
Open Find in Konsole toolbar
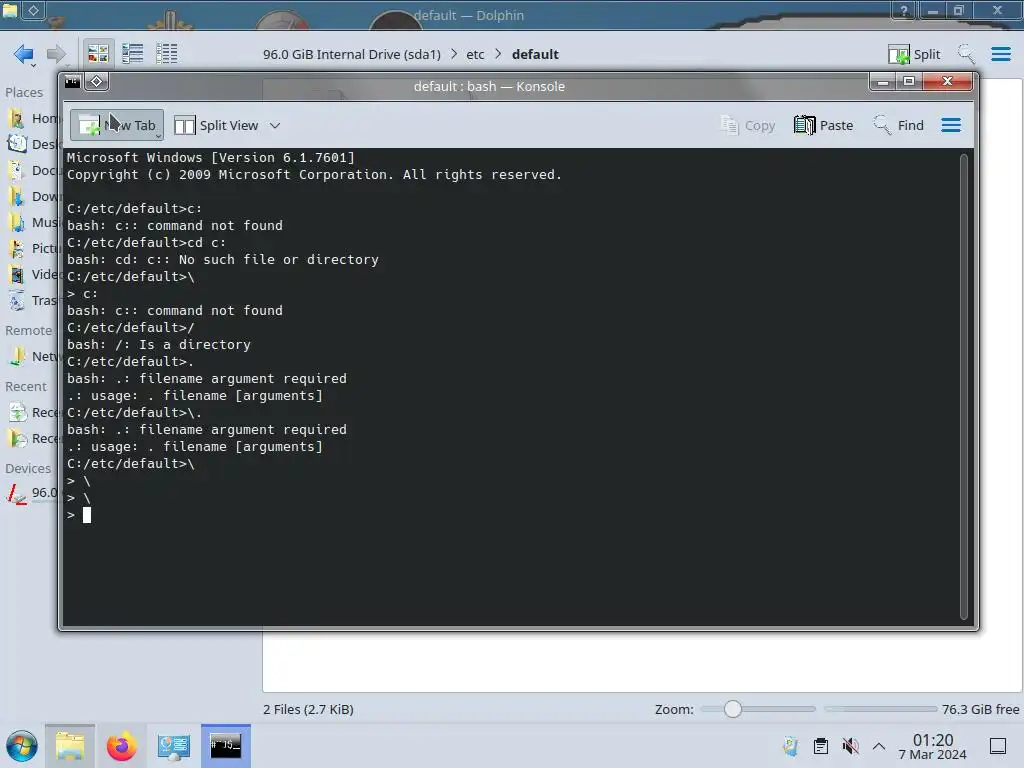899,125
